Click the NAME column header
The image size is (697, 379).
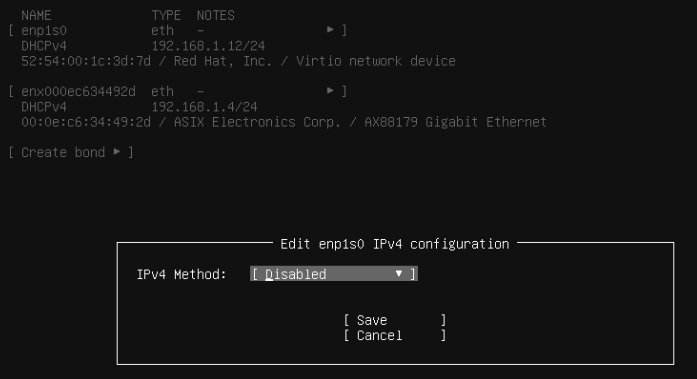(36, 16)
